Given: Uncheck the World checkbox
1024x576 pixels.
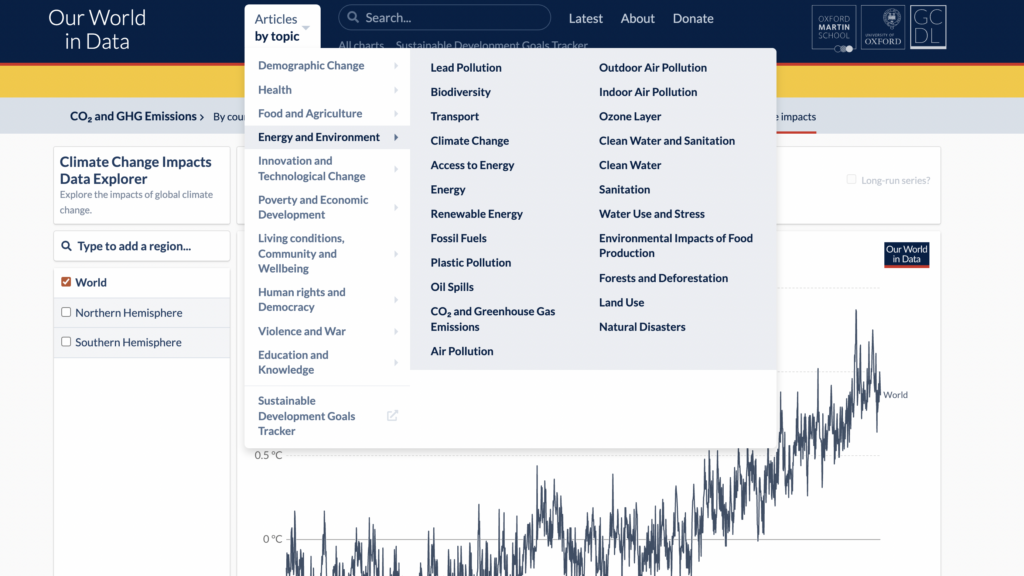Looking at the screenshot, I should (x=66, y=282).
